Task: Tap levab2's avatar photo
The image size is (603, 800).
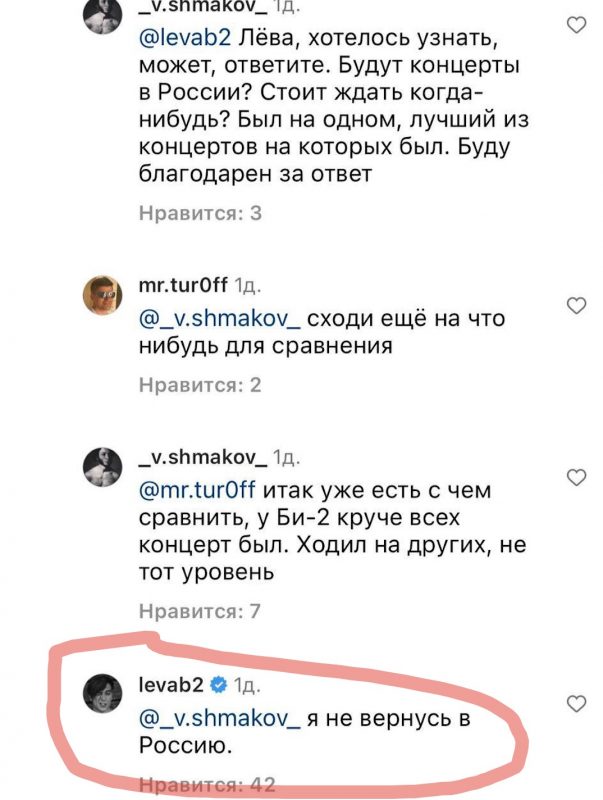Action: (x=101, y=692)
